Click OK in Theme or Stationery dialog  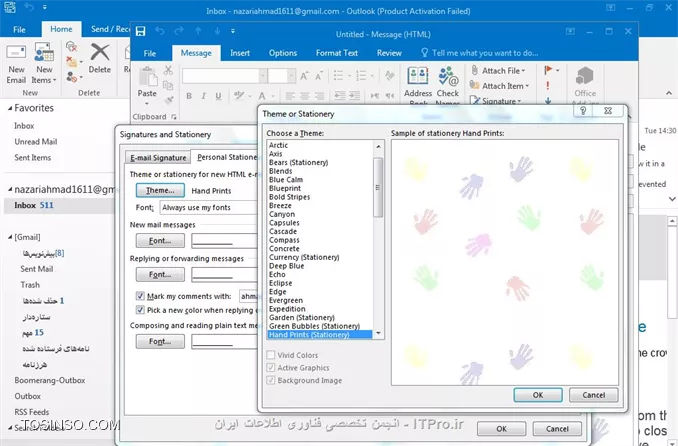point(538,395)
